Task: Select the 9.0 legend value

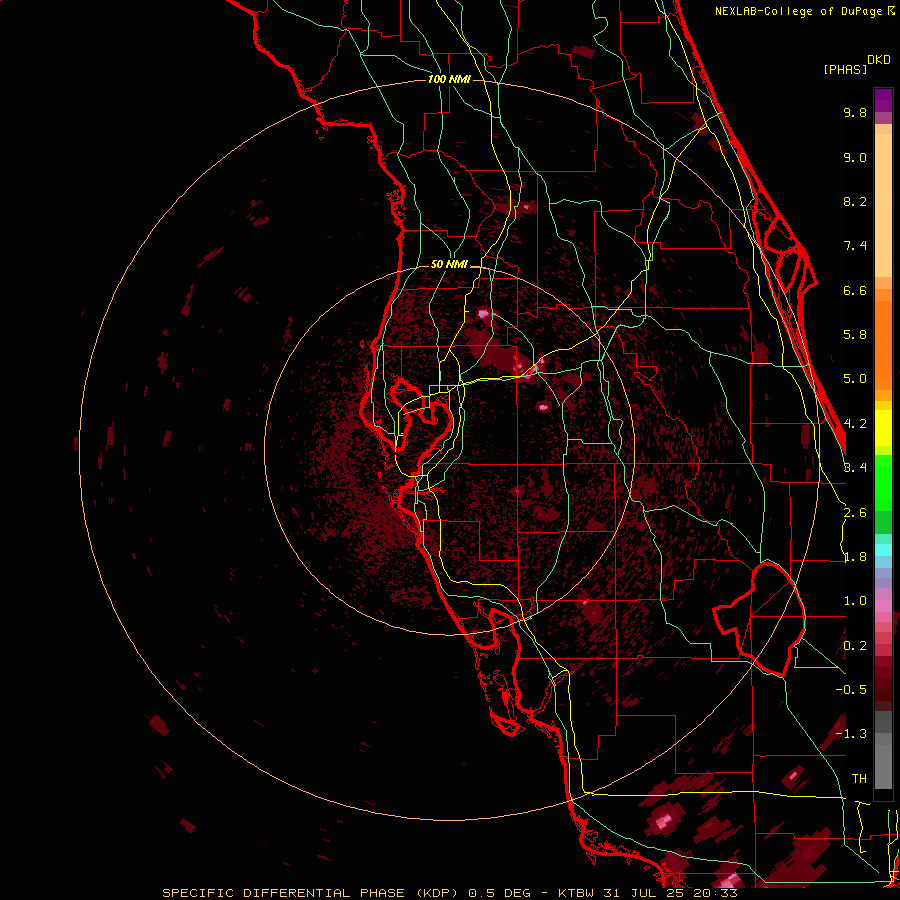Action: 855,157
